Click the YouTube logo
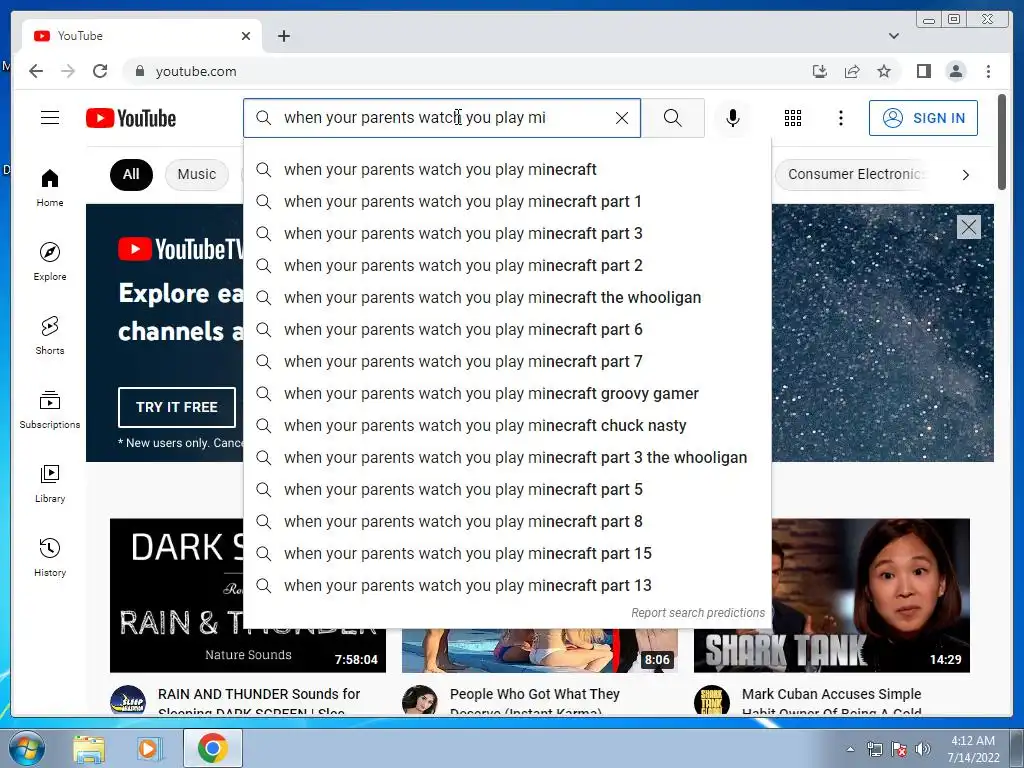This screenshot has height=768, width=1024. (131, 118)
